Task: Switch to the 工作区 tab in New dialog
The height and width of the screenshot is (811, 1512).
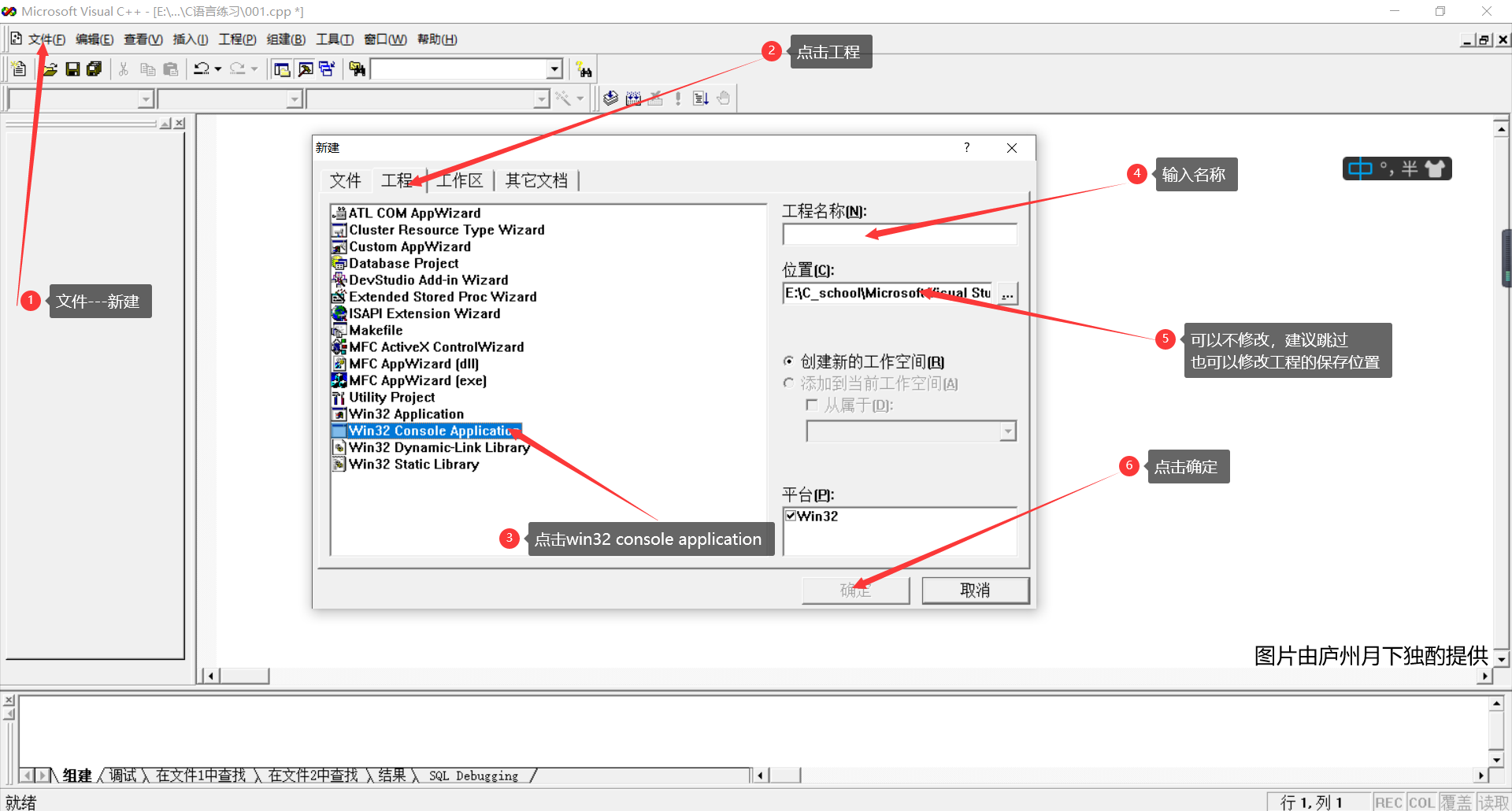Action: click(460, 180)
